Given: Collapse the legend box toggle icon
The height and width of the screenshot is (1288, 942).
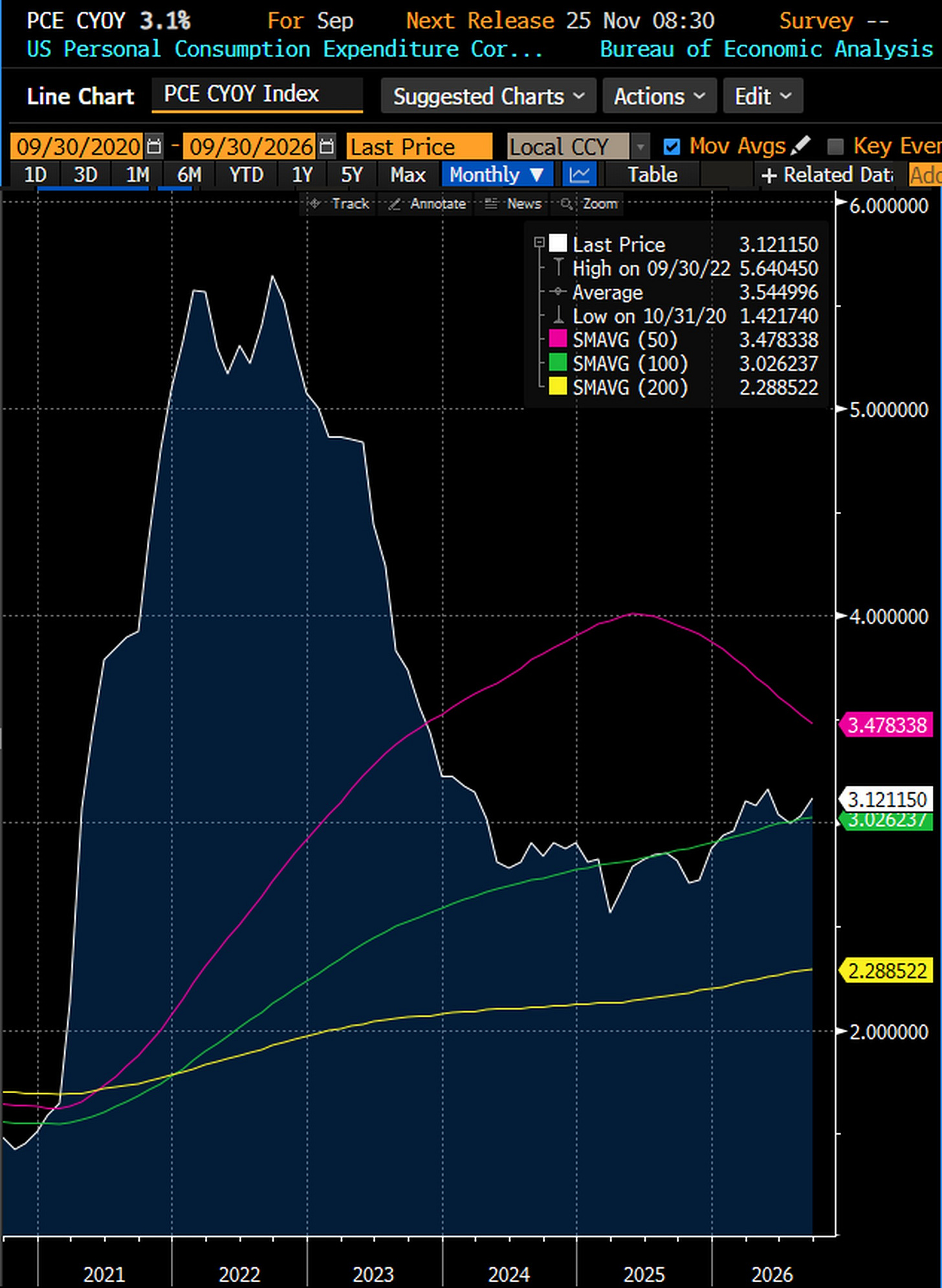Looking at the screenshot, I should point(539,243).
